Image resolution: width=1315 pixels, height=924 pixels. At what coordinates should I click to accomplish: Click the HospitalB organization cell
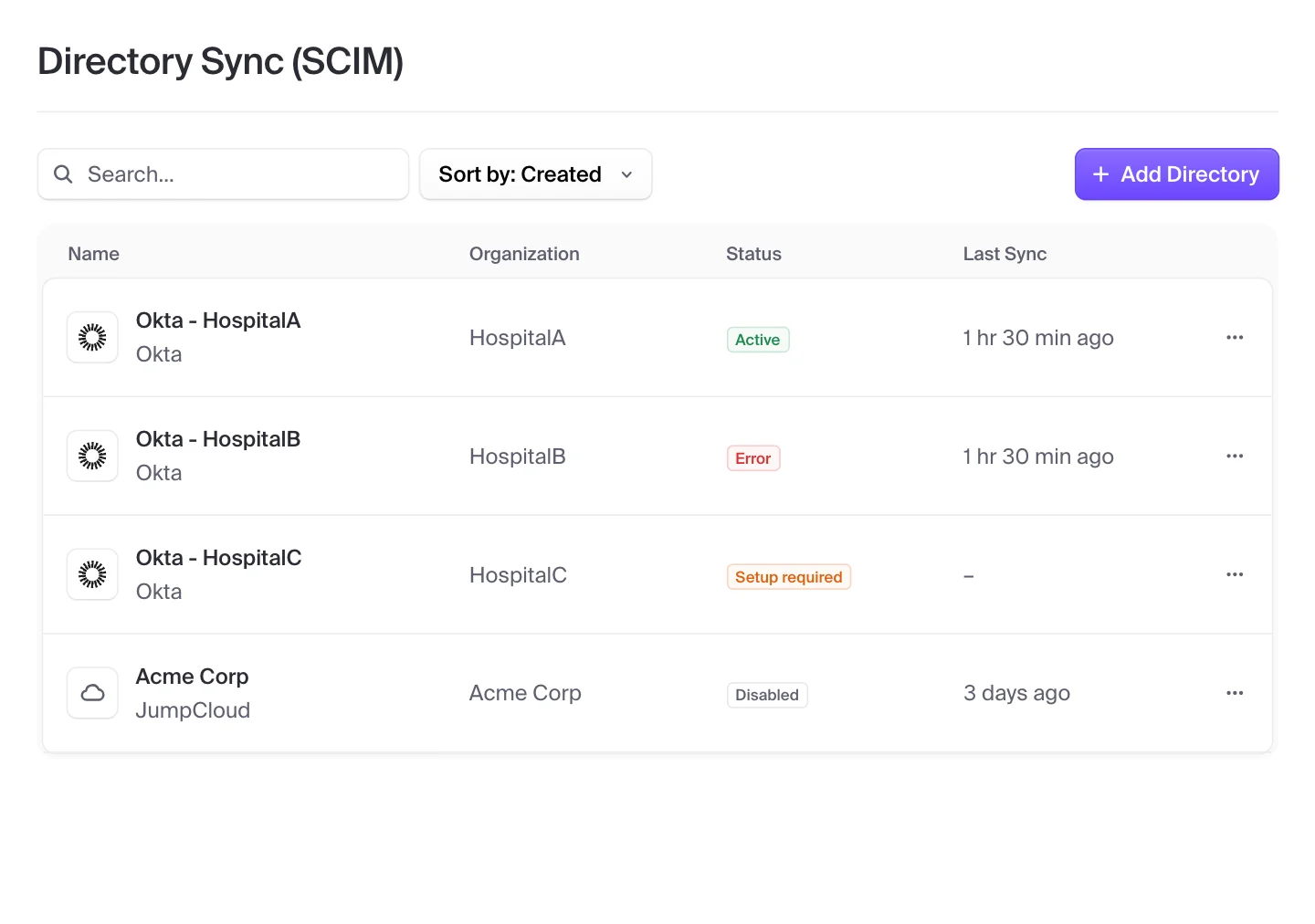(518, 457)
